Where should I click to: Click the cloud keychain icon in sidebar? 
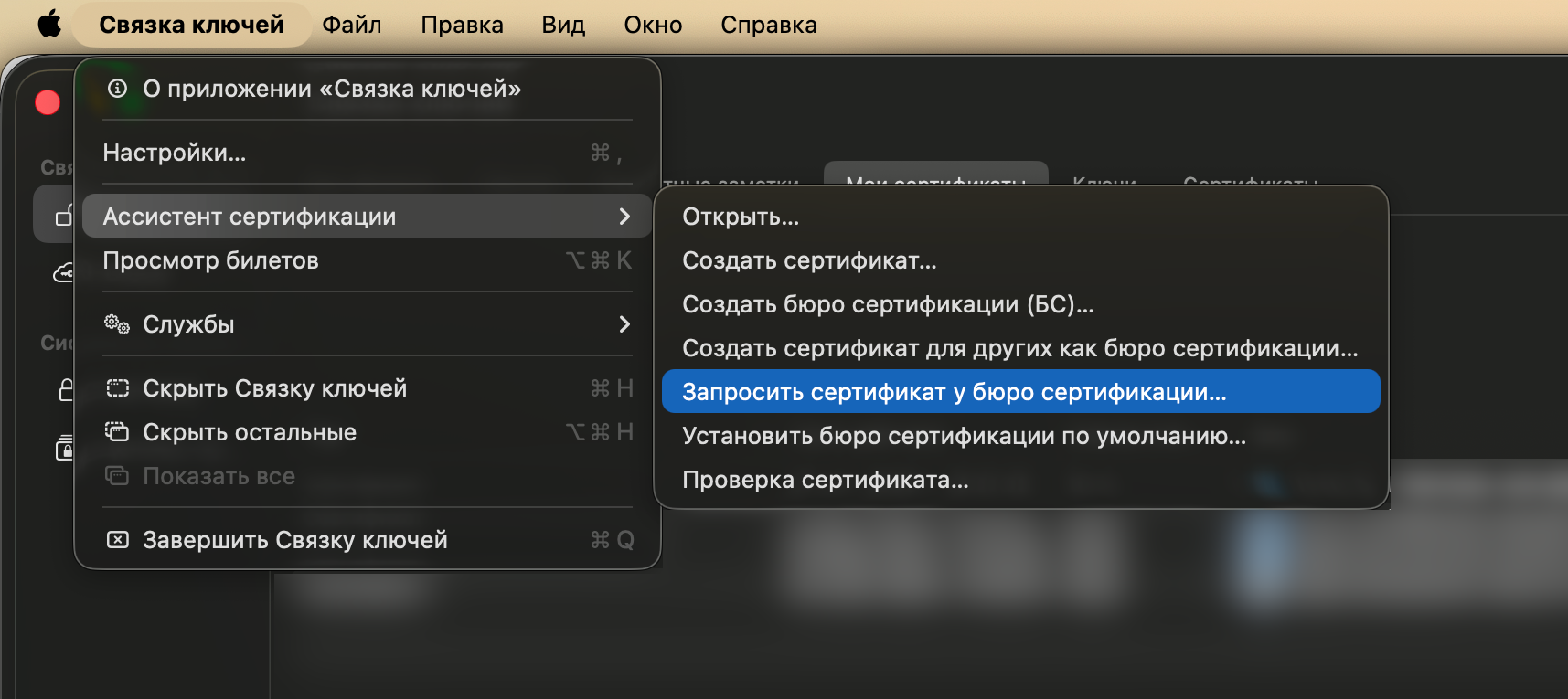pos(64,272)
